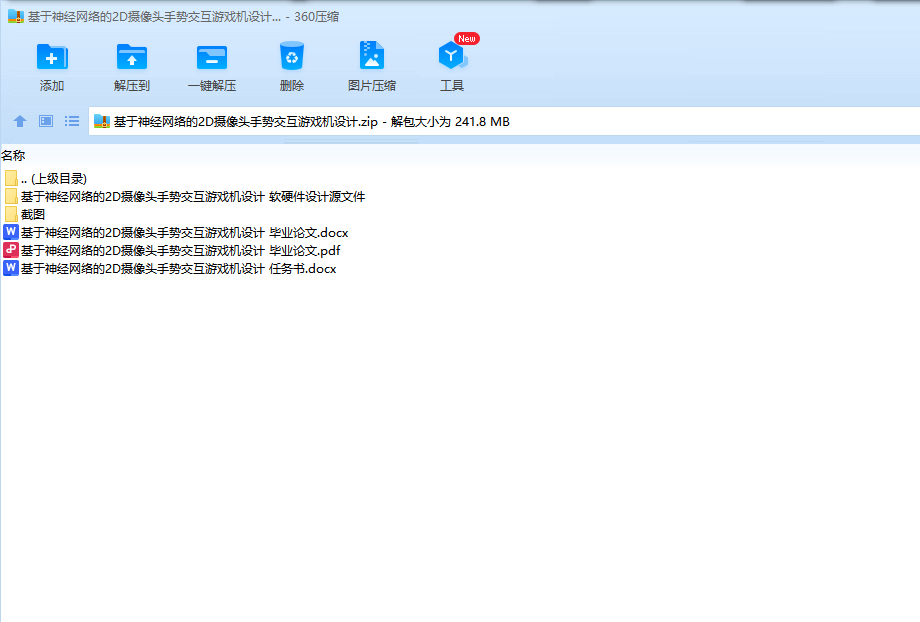Viewport: 920px width, 622px height.
Task: Select the 软硬件设计源文件 folder name
Action: click(193, 197)
